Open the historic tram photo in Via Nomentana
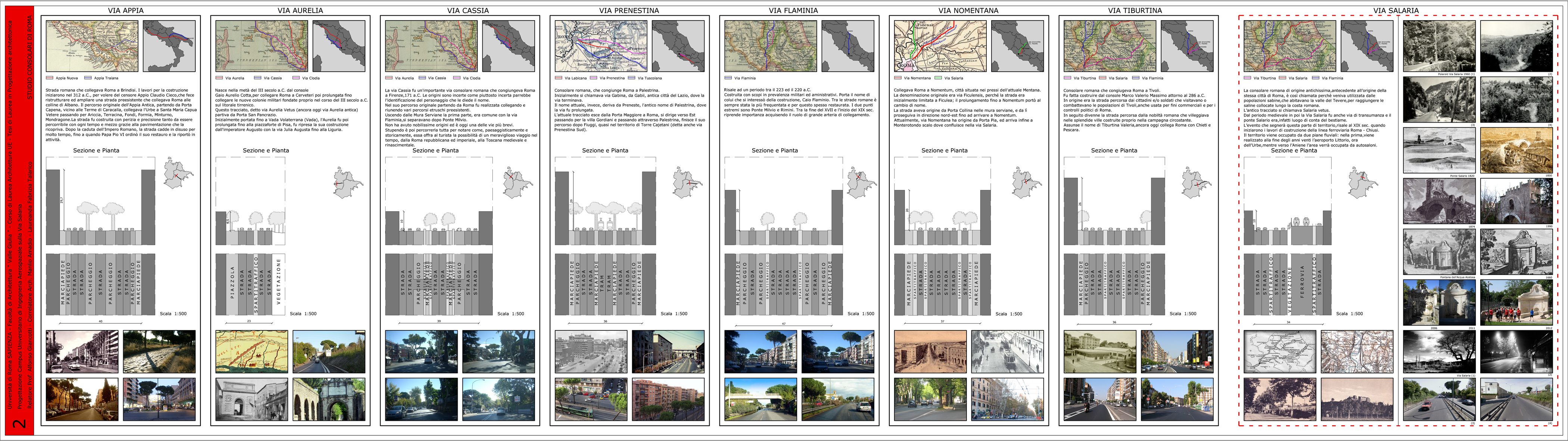 [x=1007, y=351]
